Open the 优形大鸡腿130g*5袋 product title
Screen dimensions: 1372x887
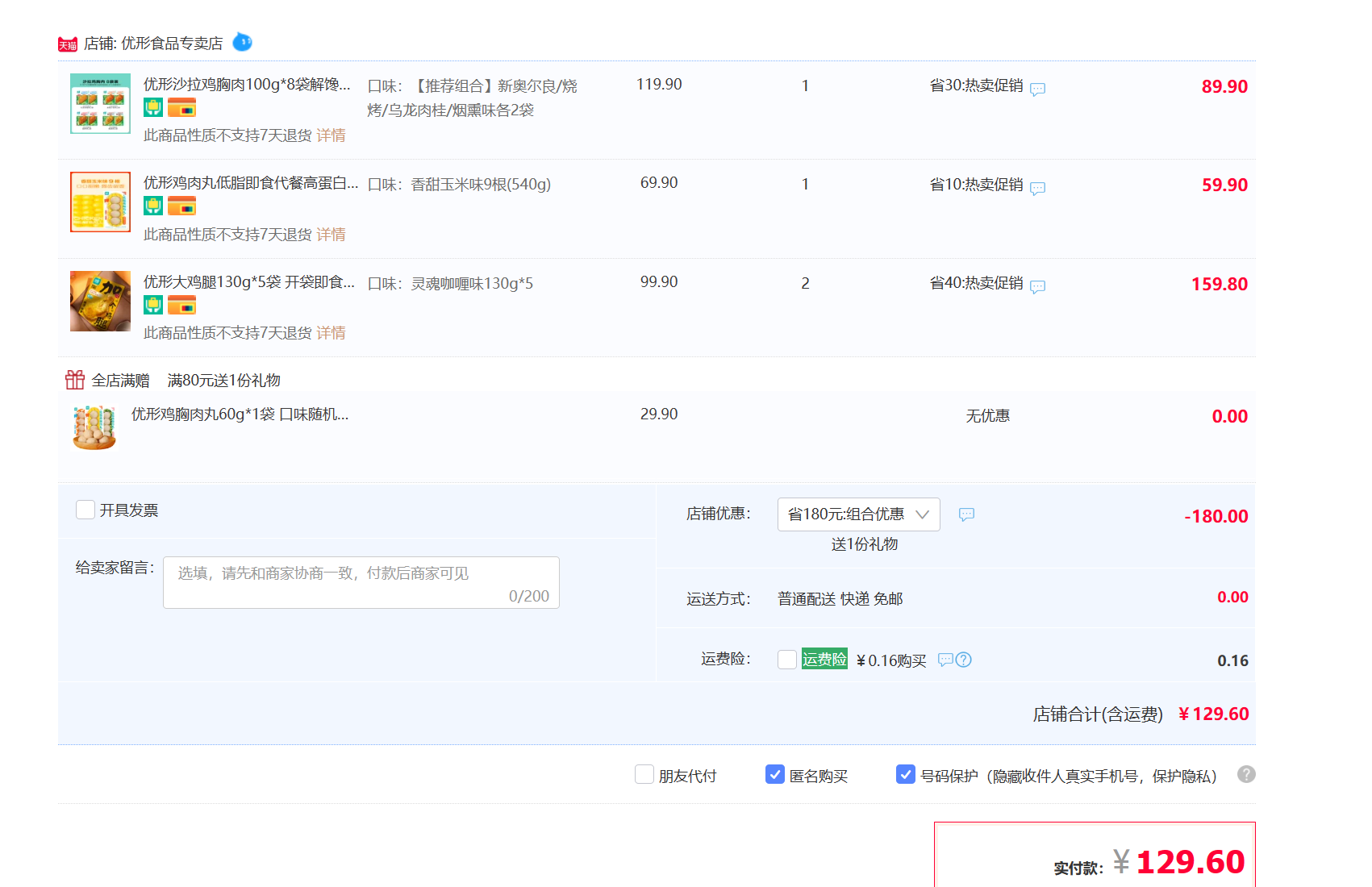(249, 281)
